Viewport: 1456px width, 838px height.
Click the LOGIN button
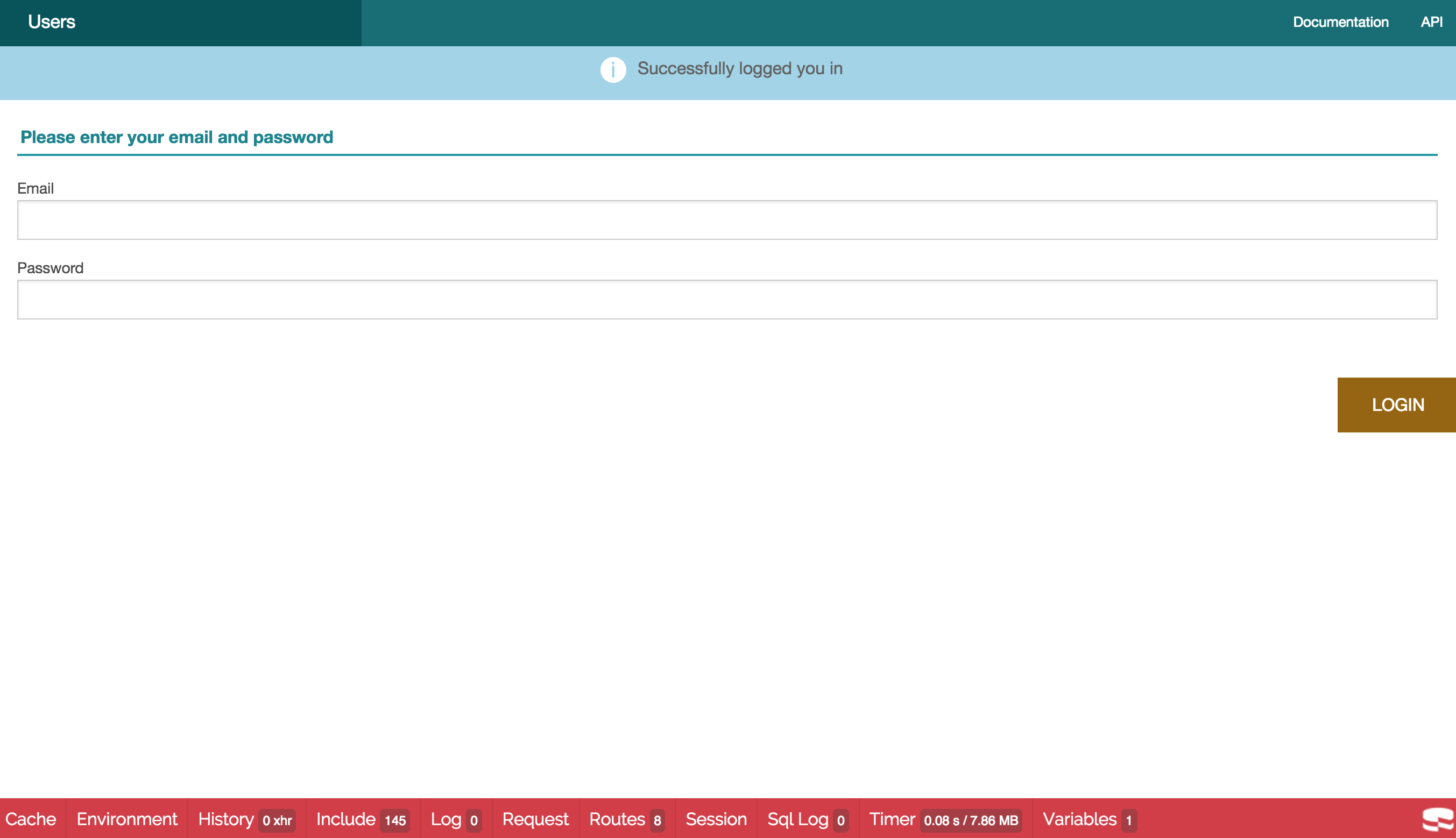click(1397, 404)
